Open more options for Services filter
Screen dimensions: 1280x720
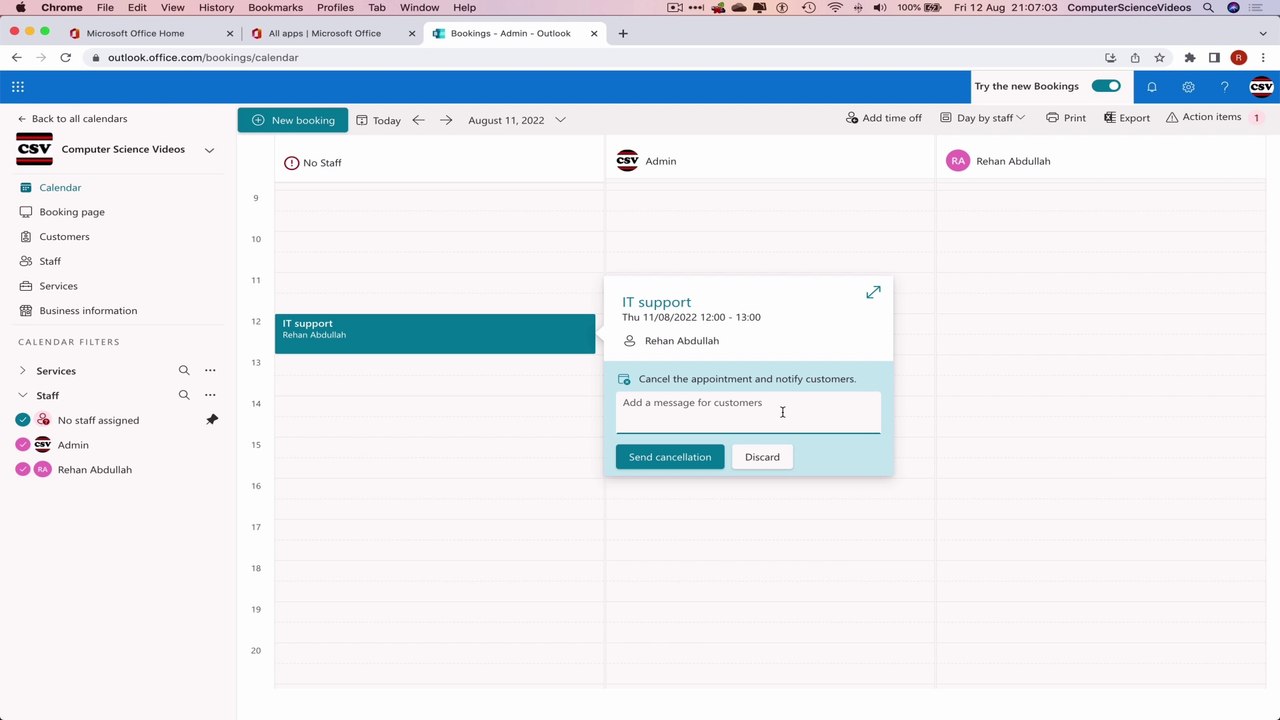210,370
